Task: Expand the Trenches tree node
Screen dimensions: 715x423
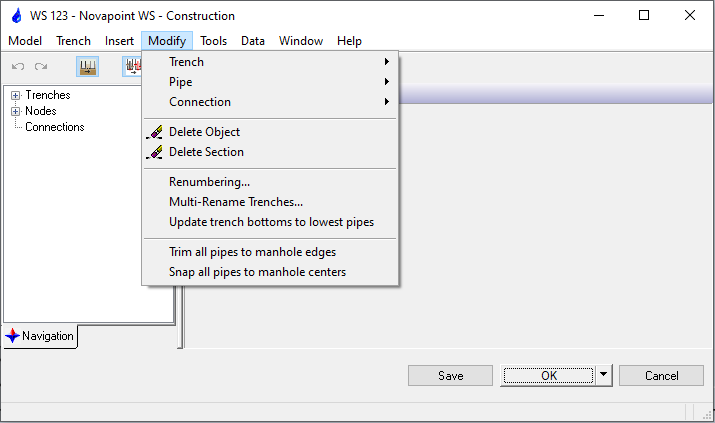Action: click(15, 96)
